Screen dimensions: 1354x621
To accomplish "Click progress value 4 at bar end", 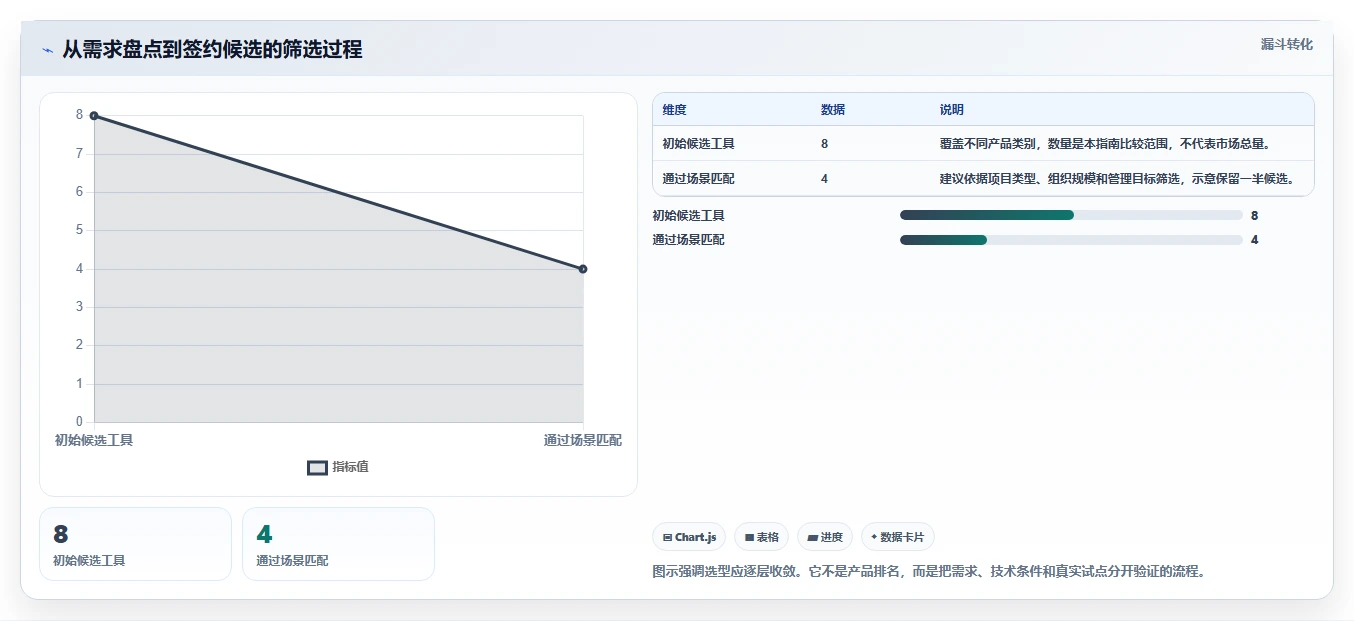I will pyautogui.click(x=1254, y=240).
